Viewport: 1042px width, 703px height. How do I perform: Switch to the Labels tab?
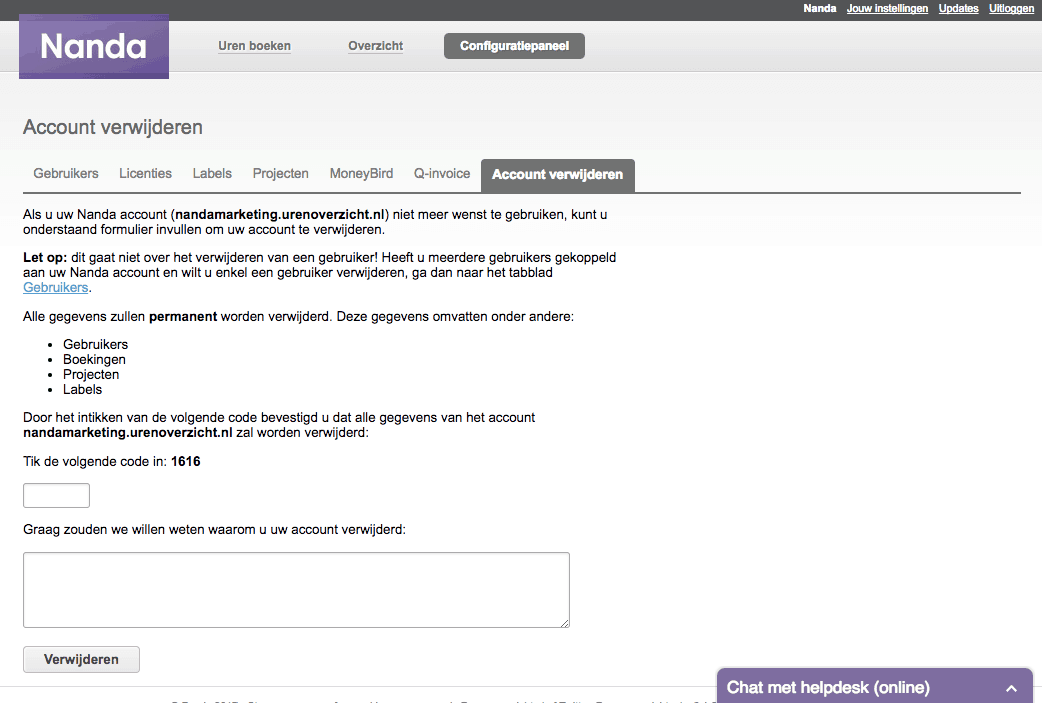212,173
